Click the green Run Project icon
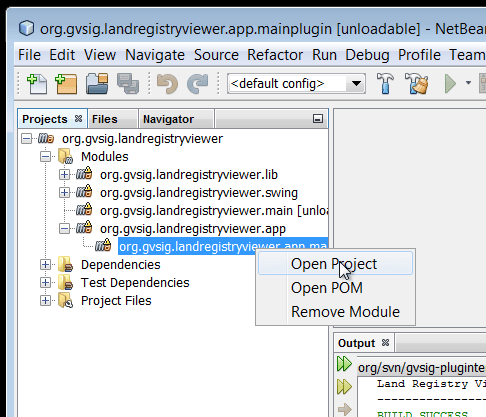Viewport: 486px width, 417px height. coord(450,84)
